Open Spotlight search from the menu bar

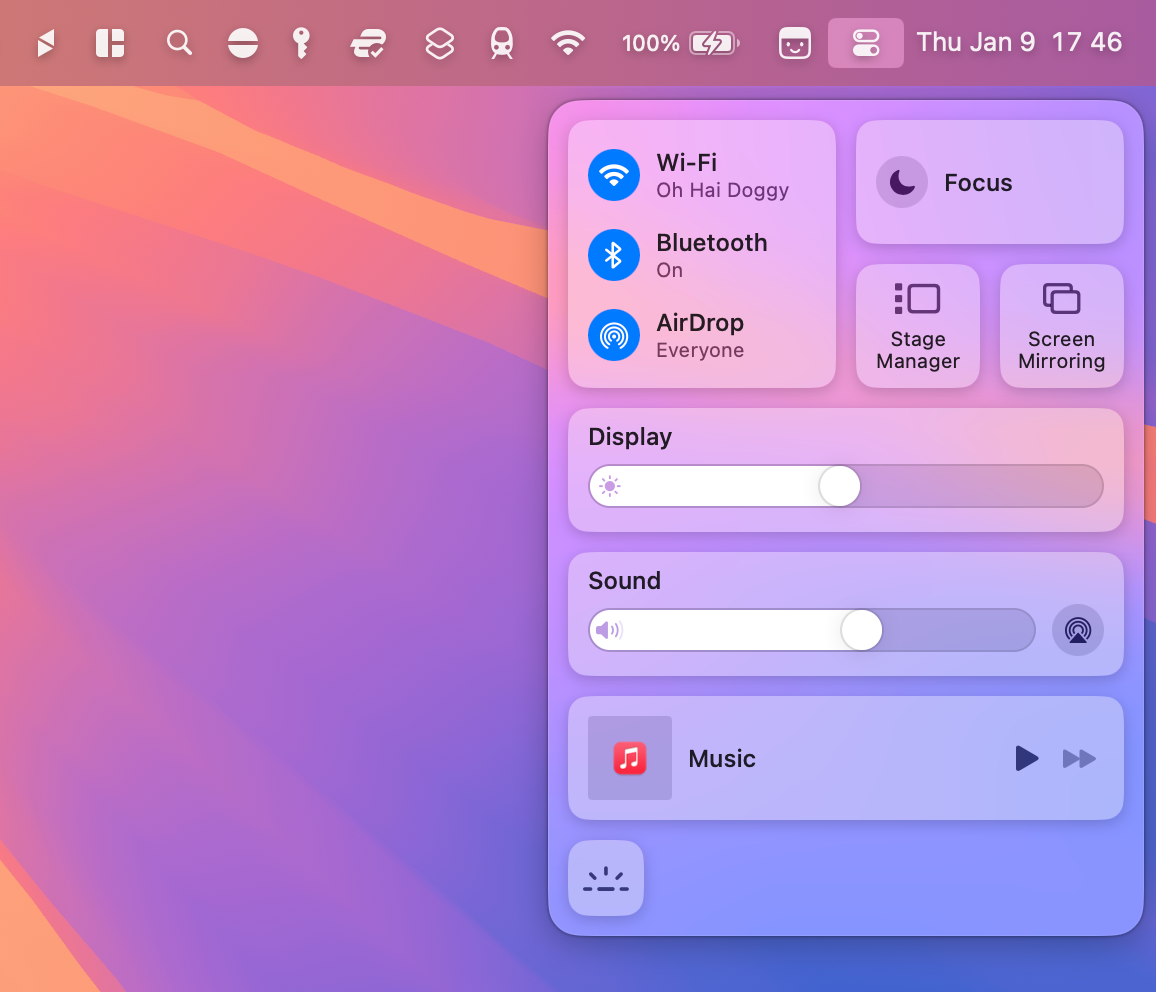pyautogui.click(x=179, y=42)
